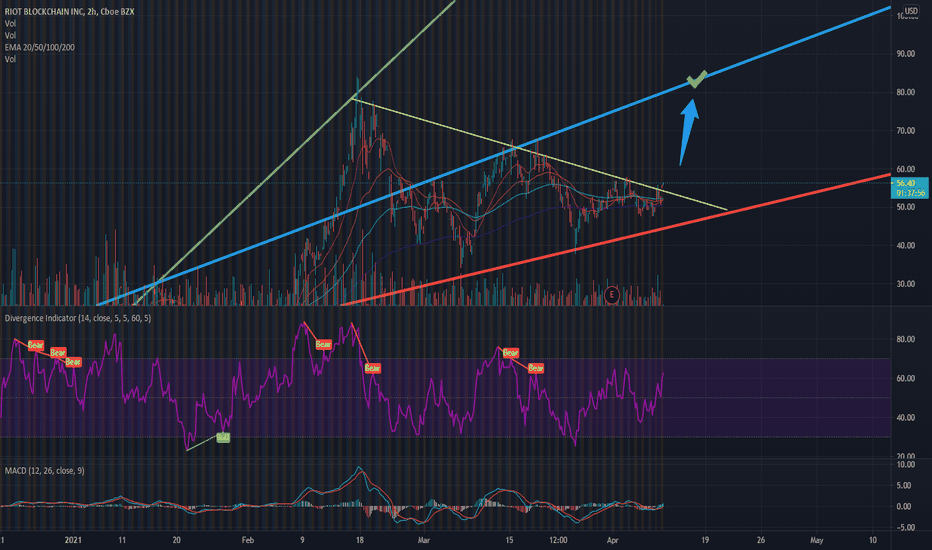Select the blue upward arrow drawing
The width and height of the screenshot is (932, 550).
click(688, 132)
